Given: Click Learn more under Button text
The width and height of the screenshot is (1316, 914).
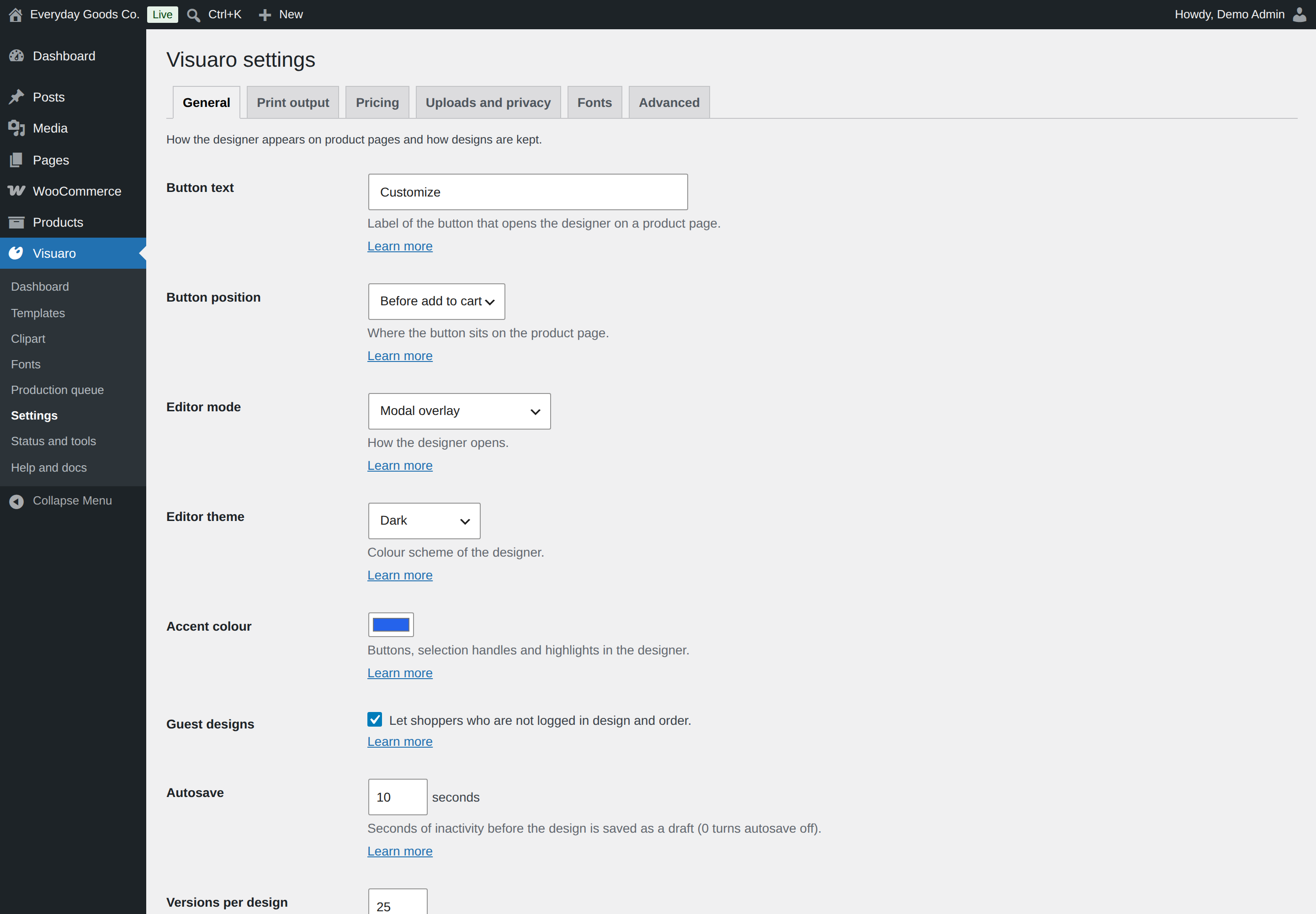Looking at the screenshot, I should pyautogui.click(x=400, y=246).
